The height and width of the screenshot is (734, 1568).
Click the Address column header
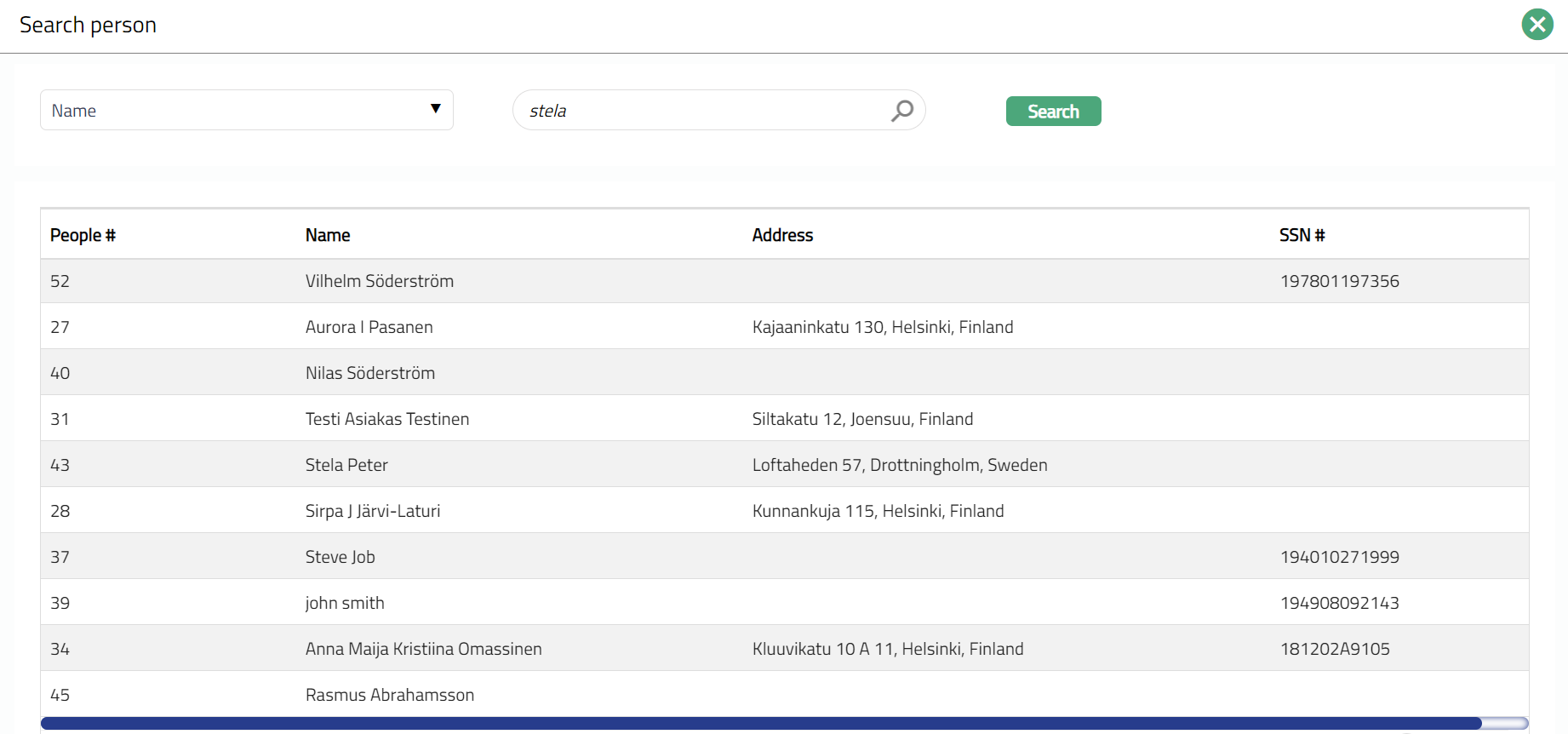(x=782, y=235)
